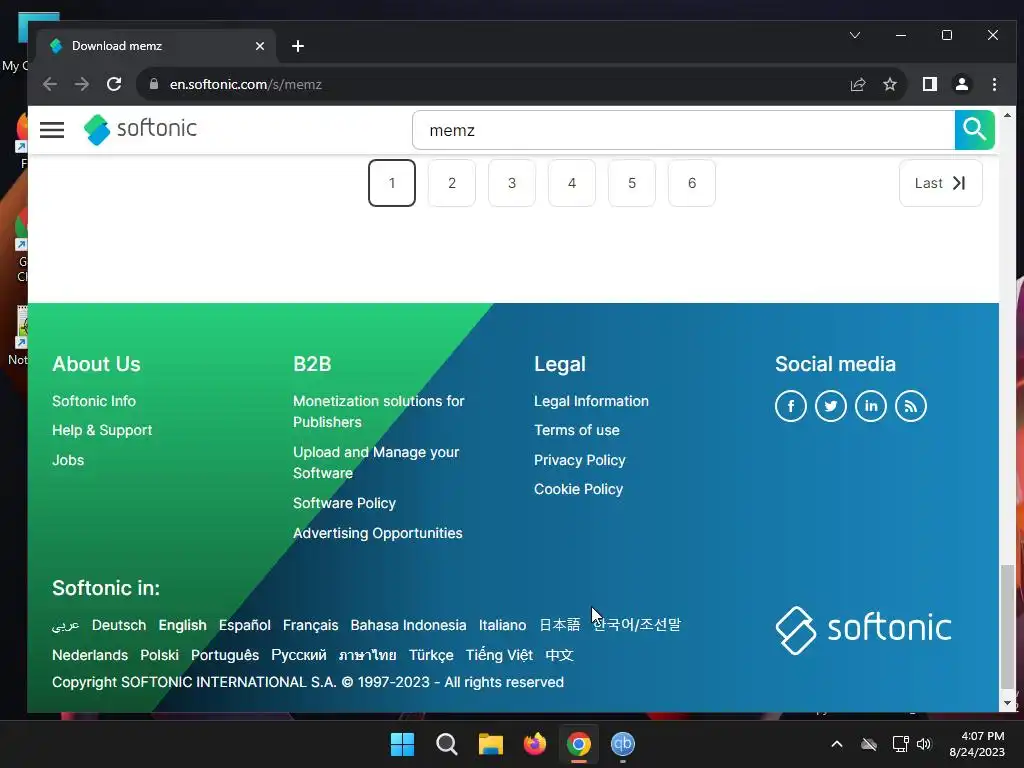Image resolution: width=1024 pixels, height=768 pixels.
Task: Open File Explorer from taskbar
Action: point(490,744)
